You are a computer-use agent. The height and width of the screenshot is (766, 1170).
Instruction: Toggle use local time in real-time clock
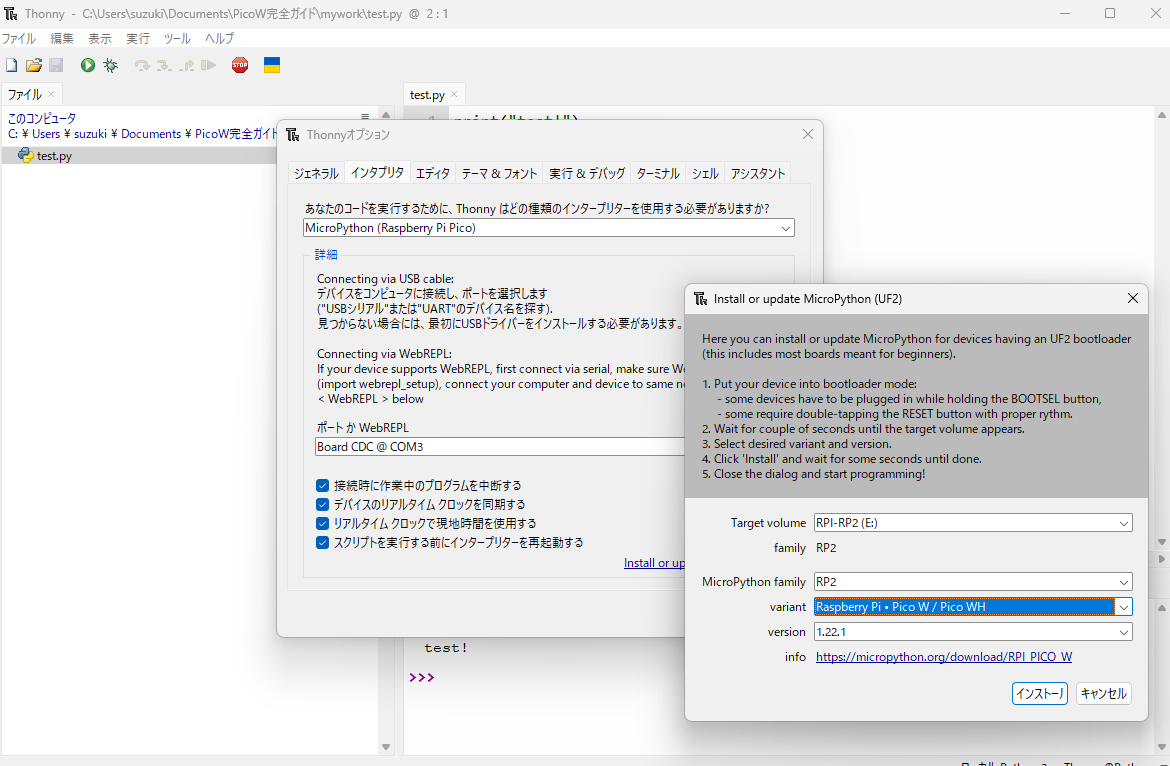[x=323, y=524]
